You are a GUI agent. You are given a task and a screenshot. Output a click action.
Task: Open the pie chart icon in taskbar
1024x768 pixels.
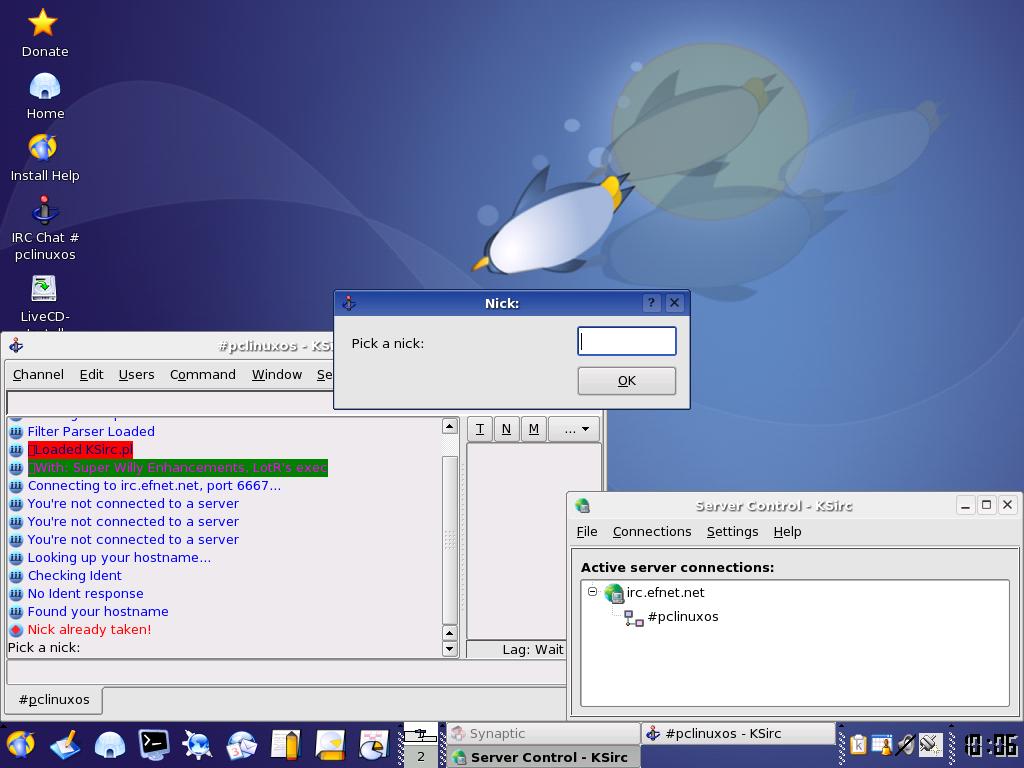click(x=374, y=744)
